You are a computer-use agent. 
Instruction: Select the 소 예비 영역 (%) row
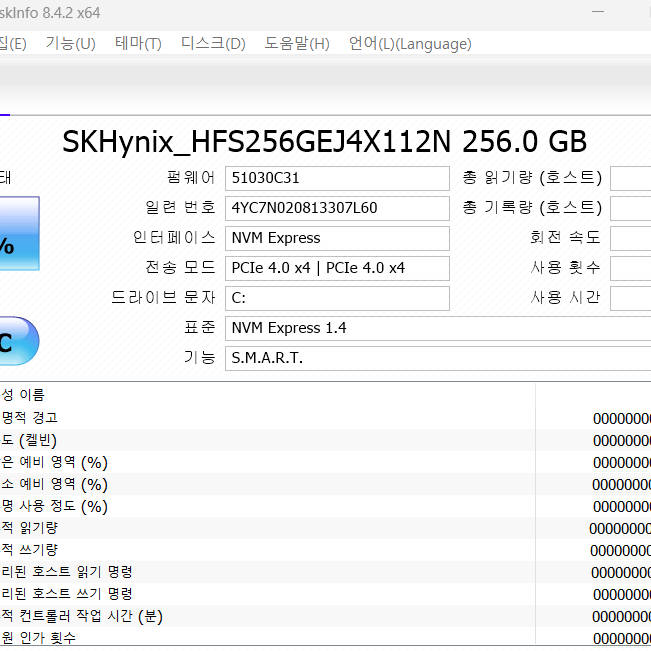coord(326,484)
